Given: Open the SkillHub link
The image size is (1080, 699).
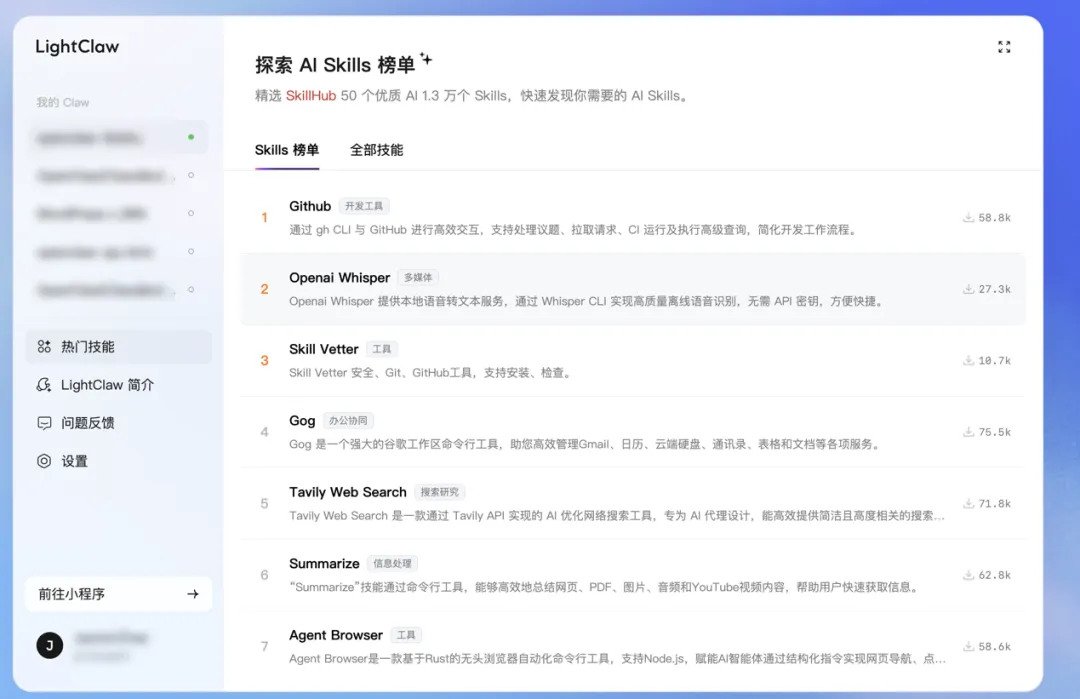Looking at the screenshot, I should pos(311,96).
